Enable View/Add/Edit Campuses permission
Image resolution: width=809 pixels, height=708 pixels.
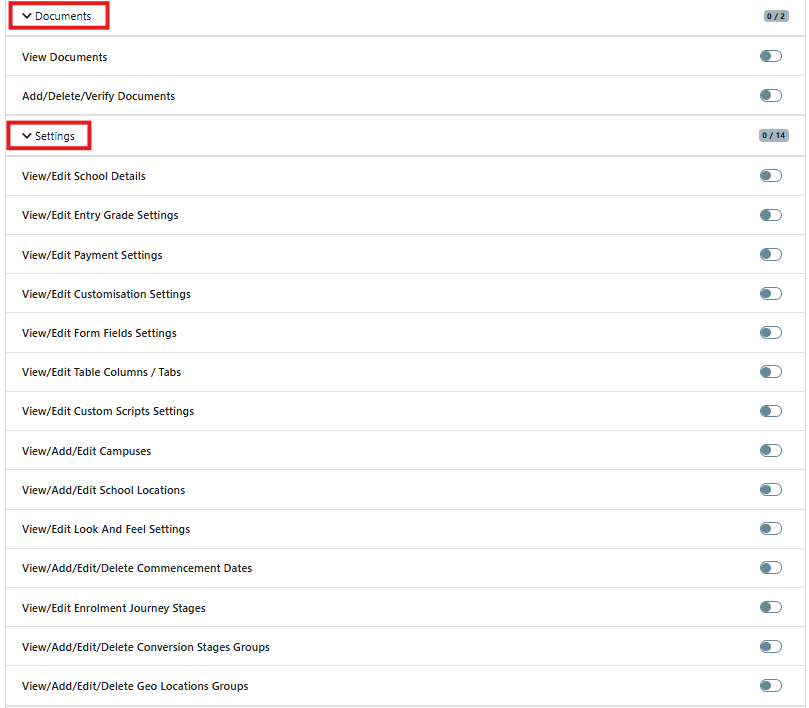click(770, 451)
